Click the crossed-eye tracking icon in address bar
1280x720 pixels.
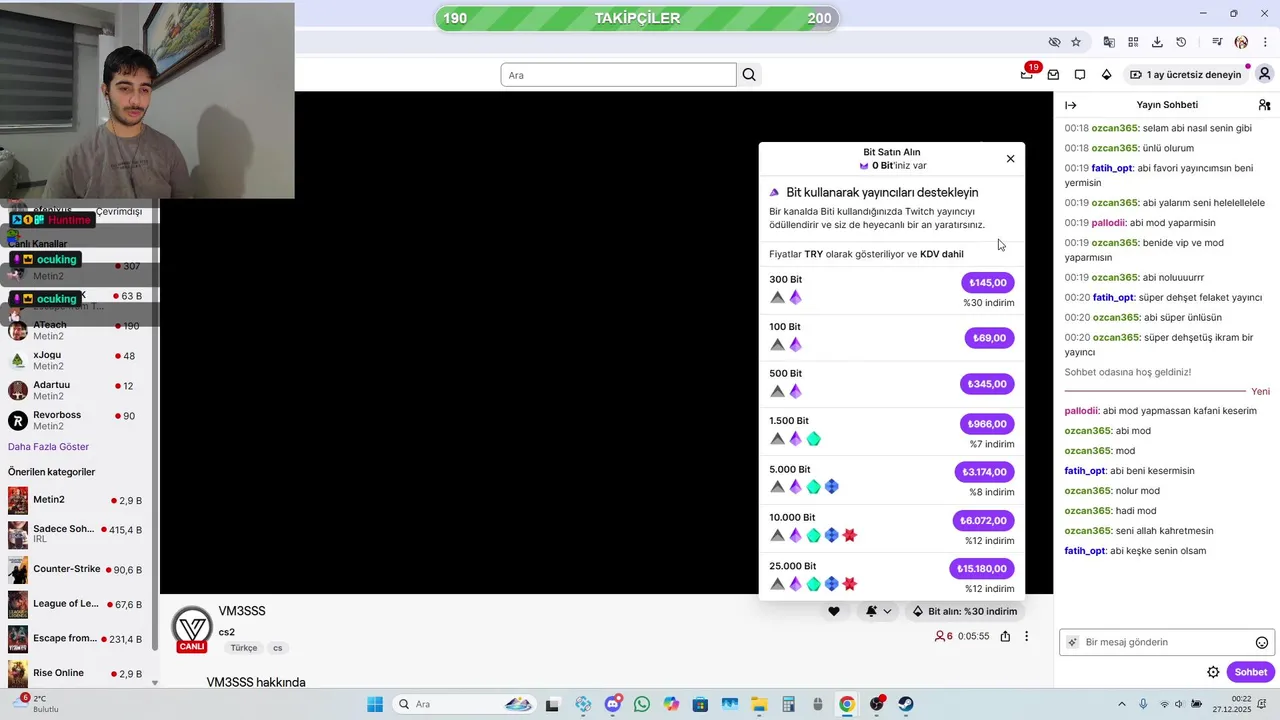(x=1054, y=42)
